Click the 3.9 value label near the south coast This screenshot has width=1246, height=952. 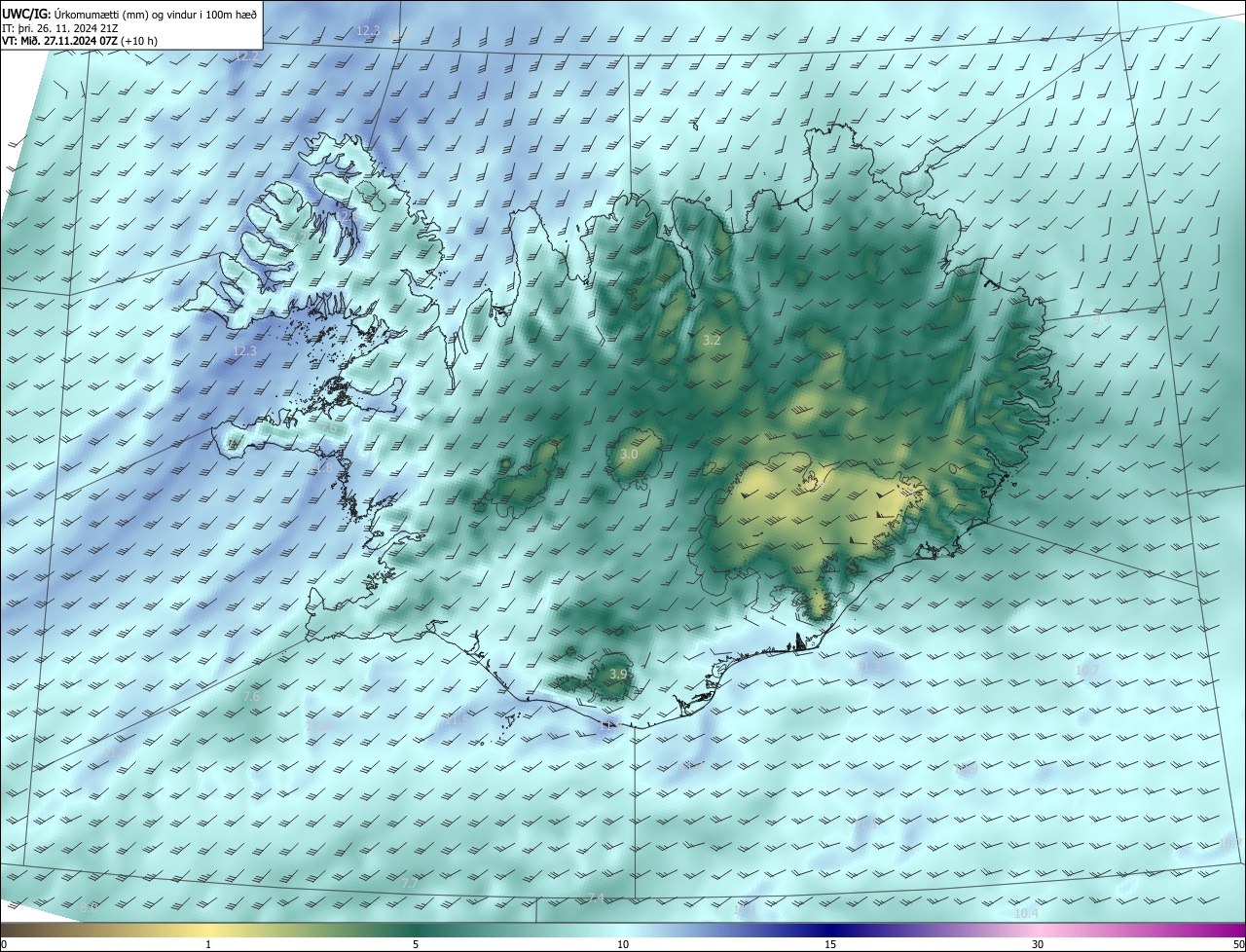pyautogui.click(x=618, y=675)
